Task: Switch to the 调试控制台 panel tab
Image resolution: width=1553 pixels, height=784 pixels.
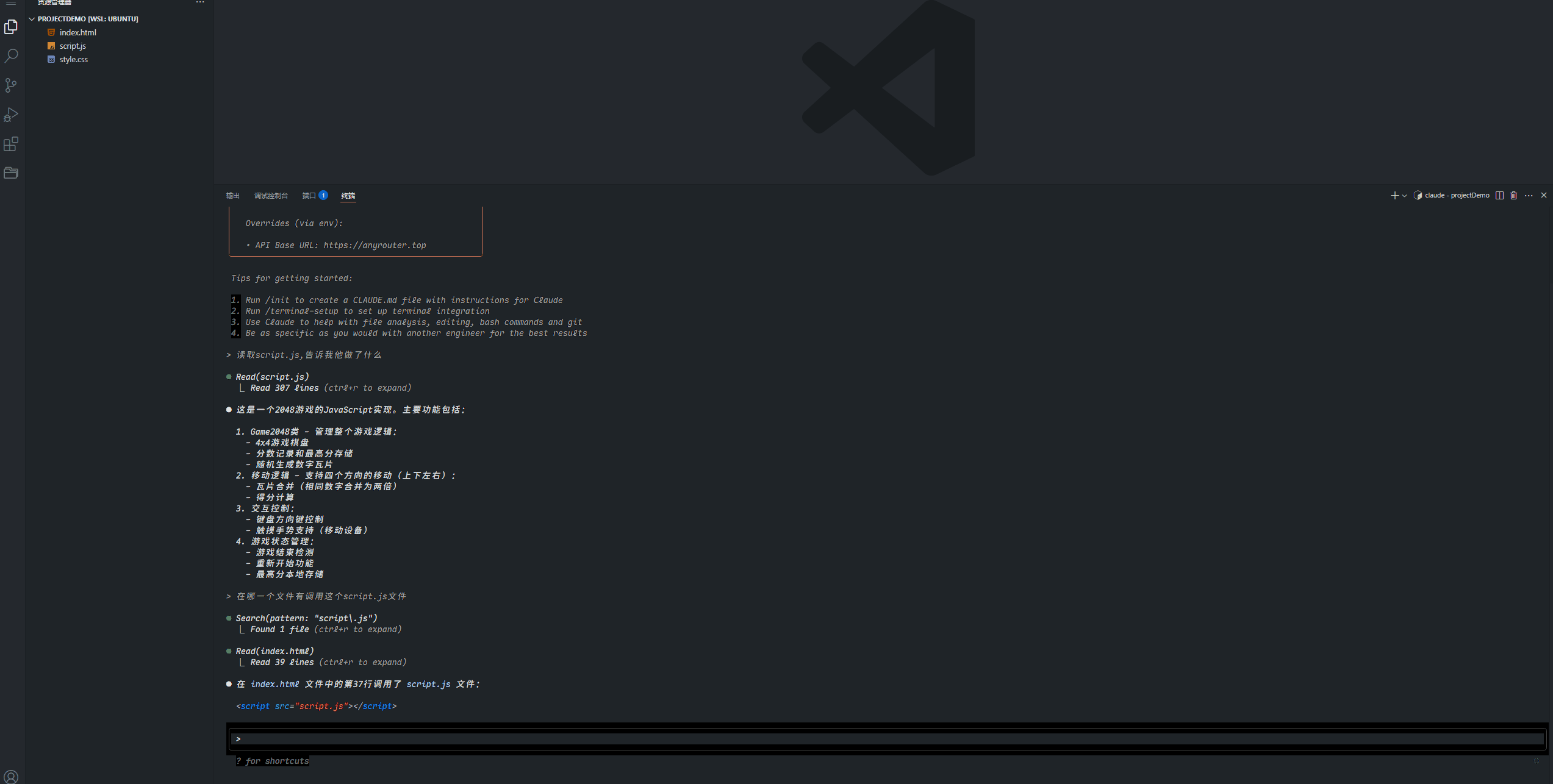Action: click(x=271, y=196)
